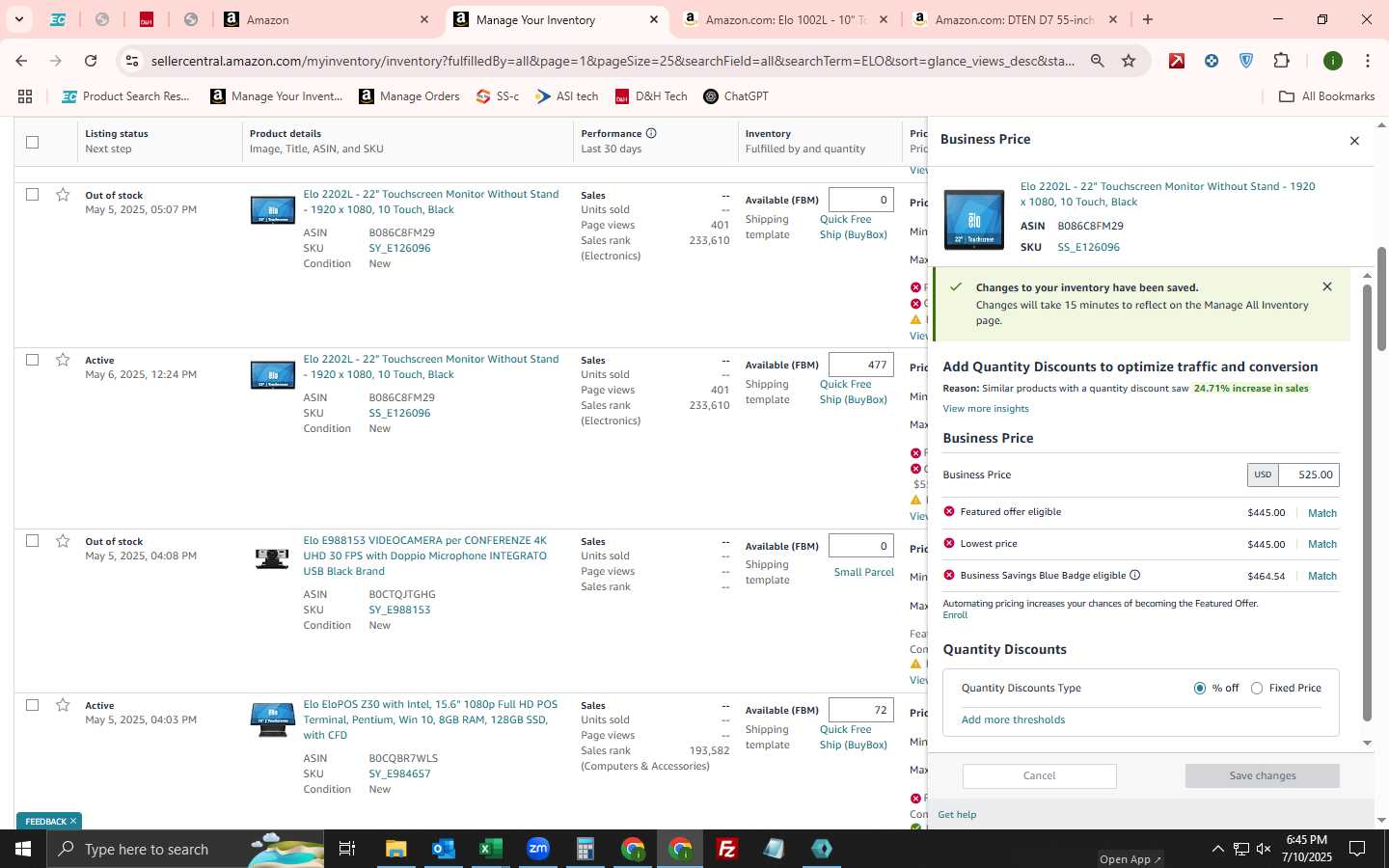Show hidden system tray icons
The width and height of the screenshot is (1389, 868).
coord(1217,849)
